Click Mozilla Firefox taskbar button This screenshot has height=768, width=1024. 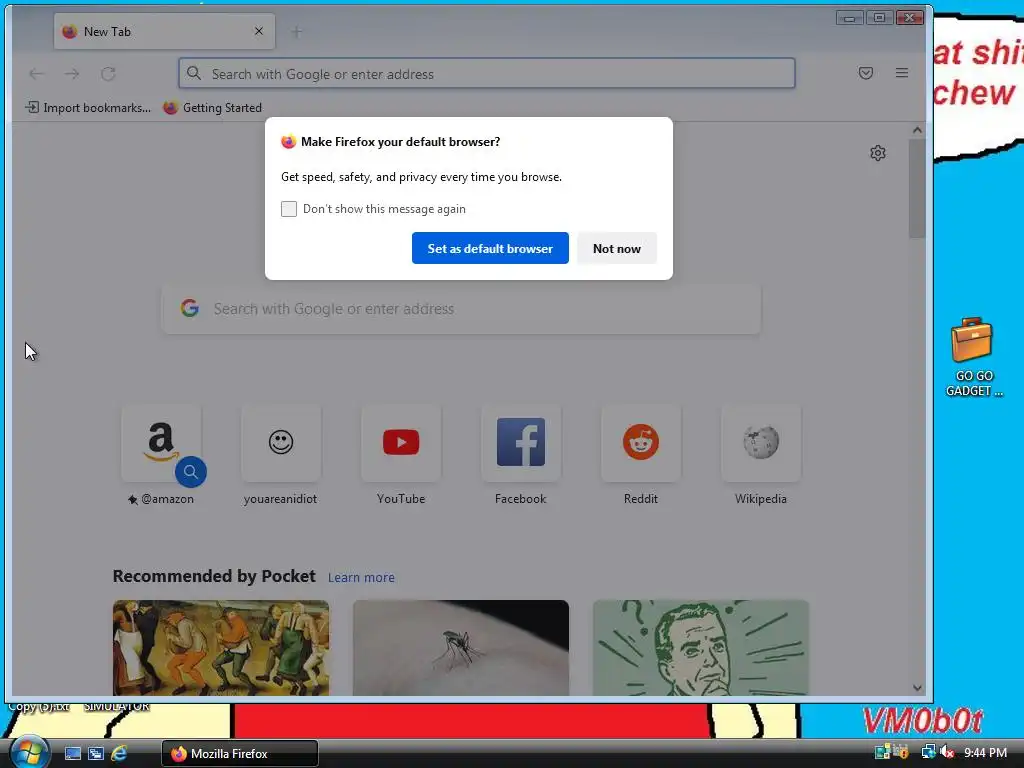pyautogui.click(x=240, y=754)
